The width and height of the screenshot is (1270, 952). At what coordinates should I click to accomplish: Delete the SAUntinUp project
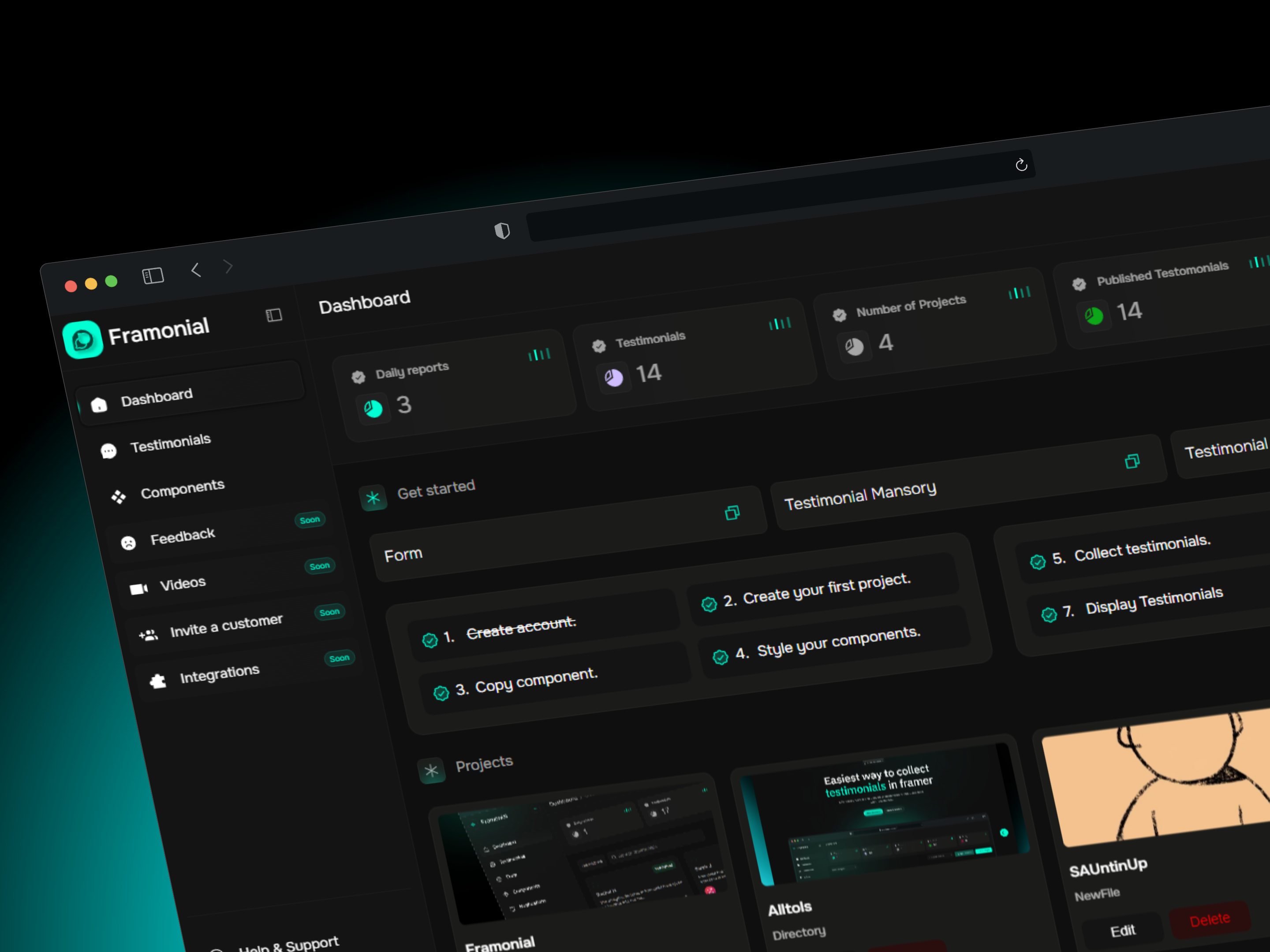[1210, 920]
